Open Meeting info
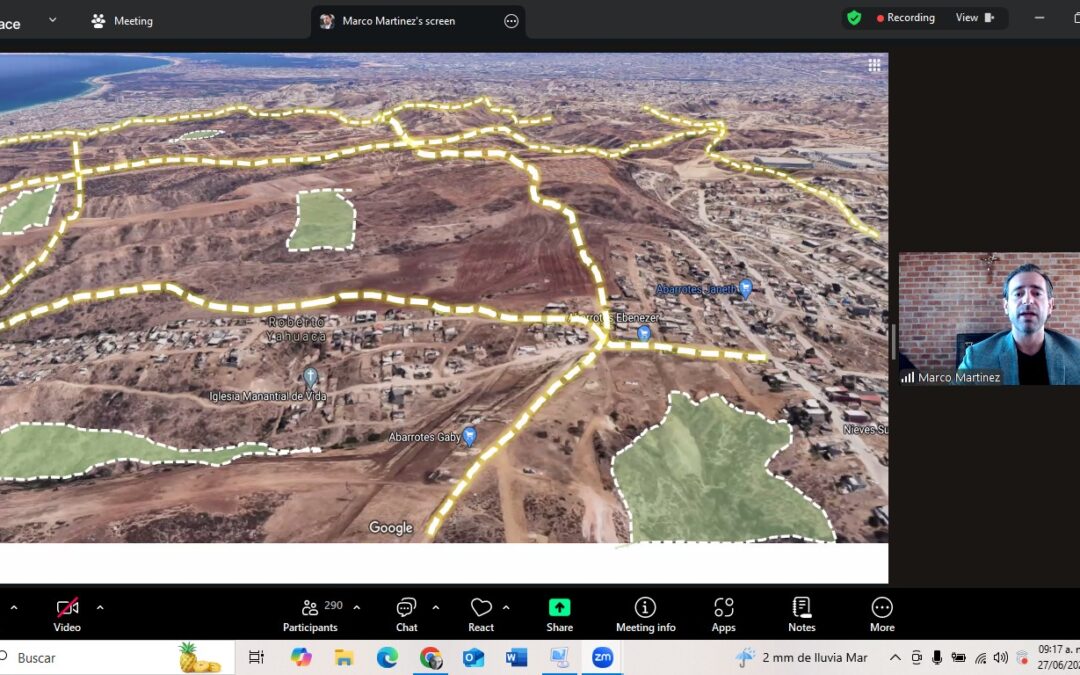The width and height of the screenshot is (1080, 675). pos(645,614)
